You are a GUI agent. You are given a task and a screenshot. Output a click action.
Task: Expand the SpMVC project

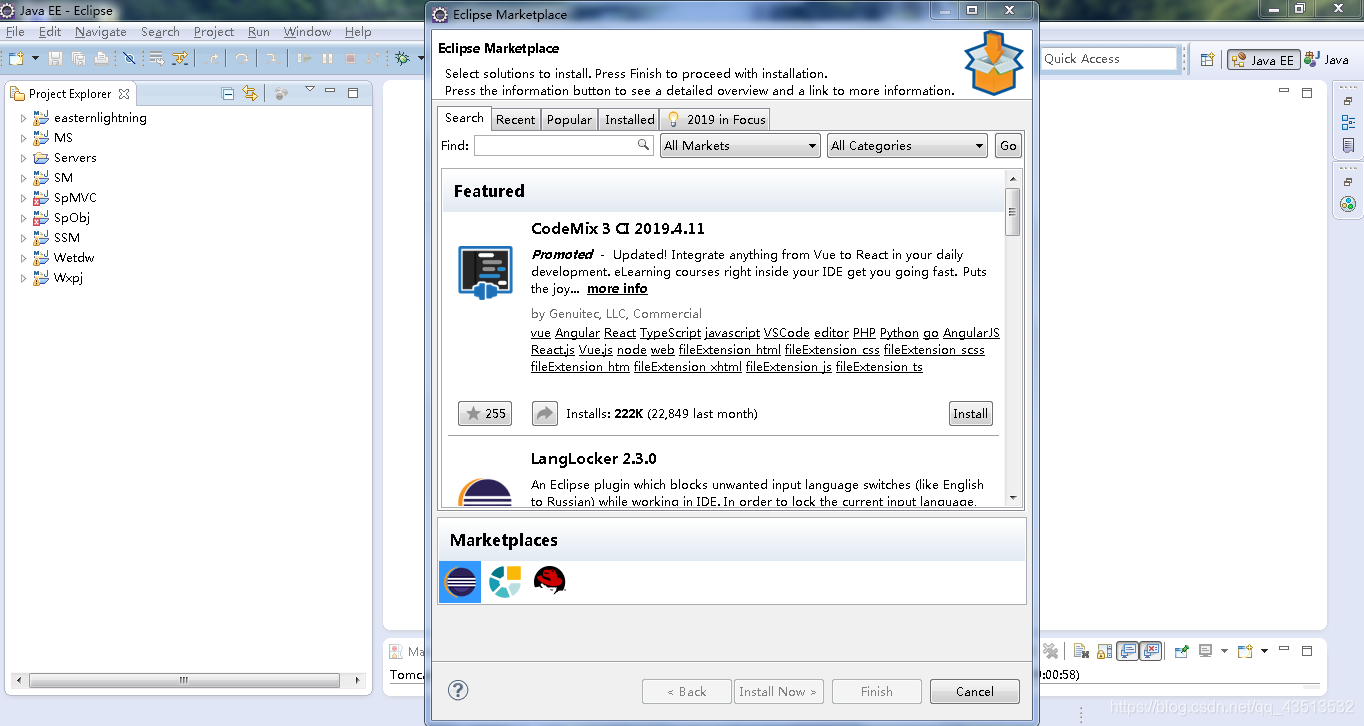click(24, 198)
